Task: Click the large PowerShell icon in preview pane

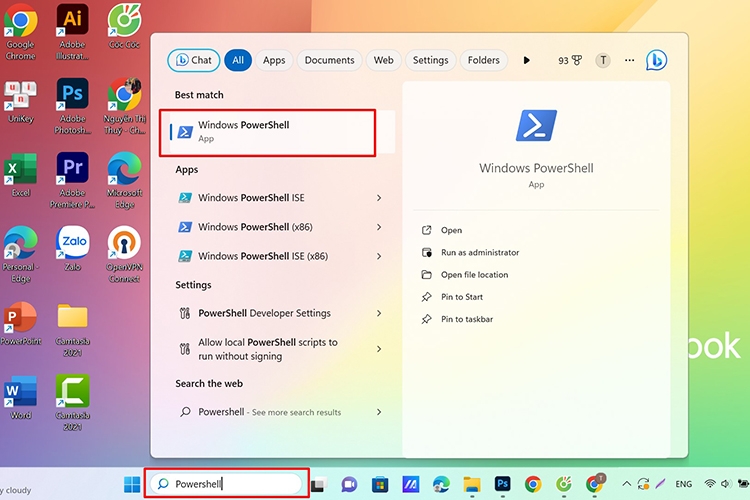Action: coord(536,125)
